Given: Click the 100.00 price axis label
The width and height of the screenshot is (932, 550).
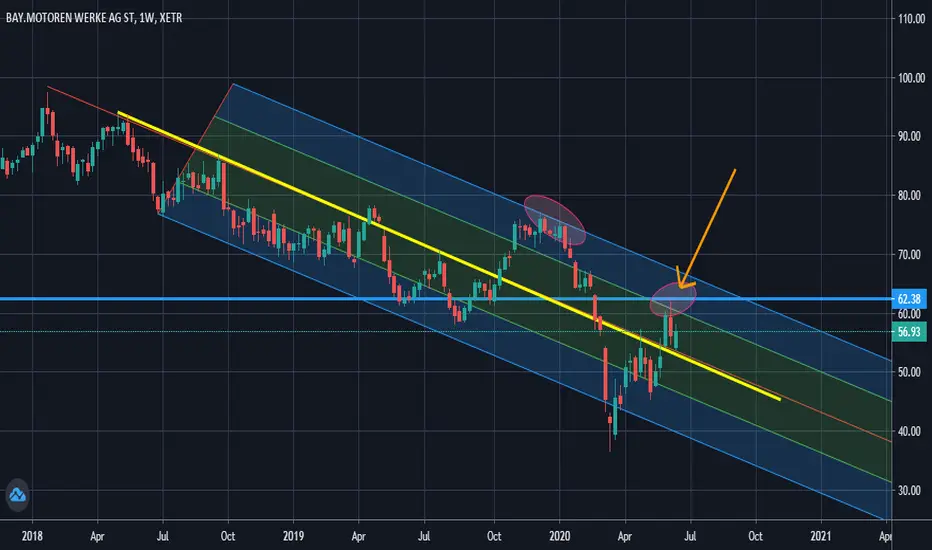Looking at the screenshot, I should pyautogui.click(x=911, y=78).
